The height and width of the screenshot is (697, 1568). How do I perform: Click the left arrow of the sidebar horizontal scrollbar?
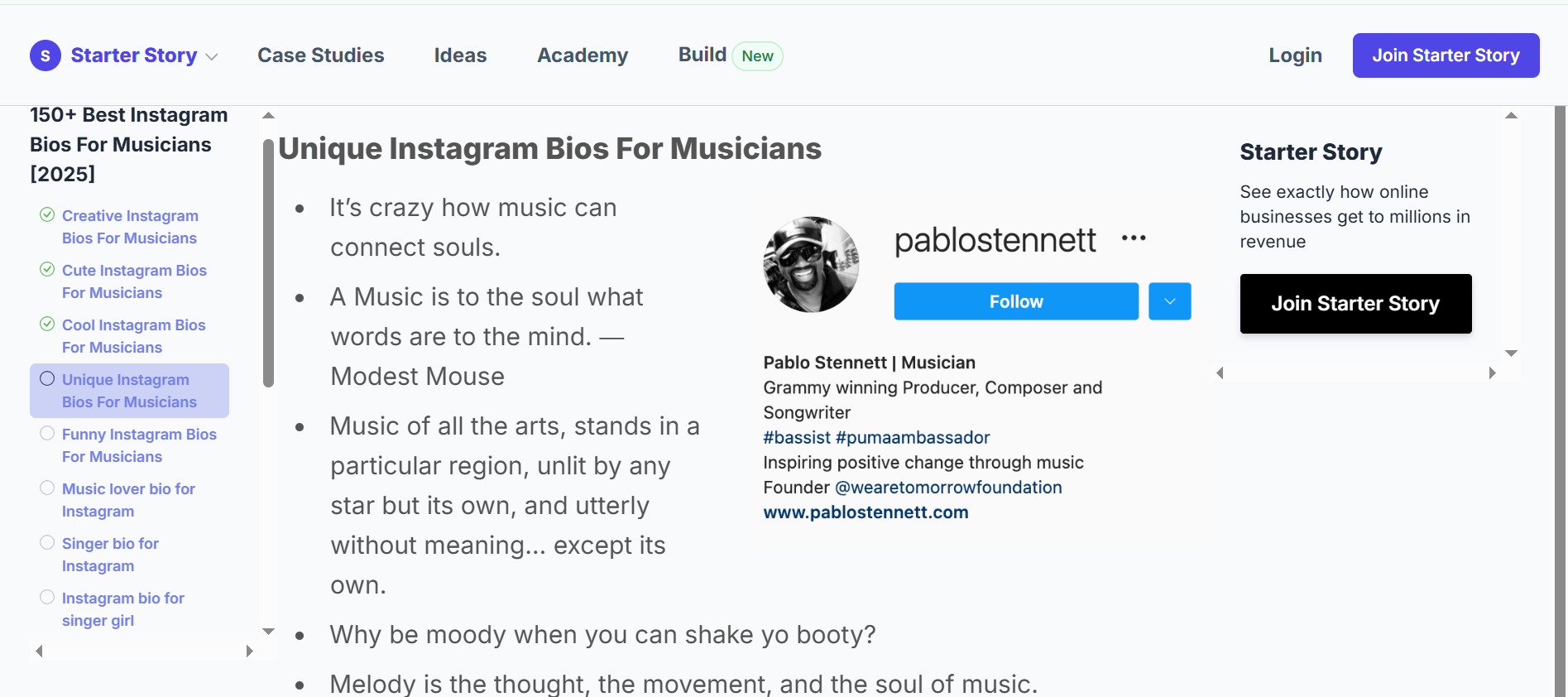(x=38, y=651)
